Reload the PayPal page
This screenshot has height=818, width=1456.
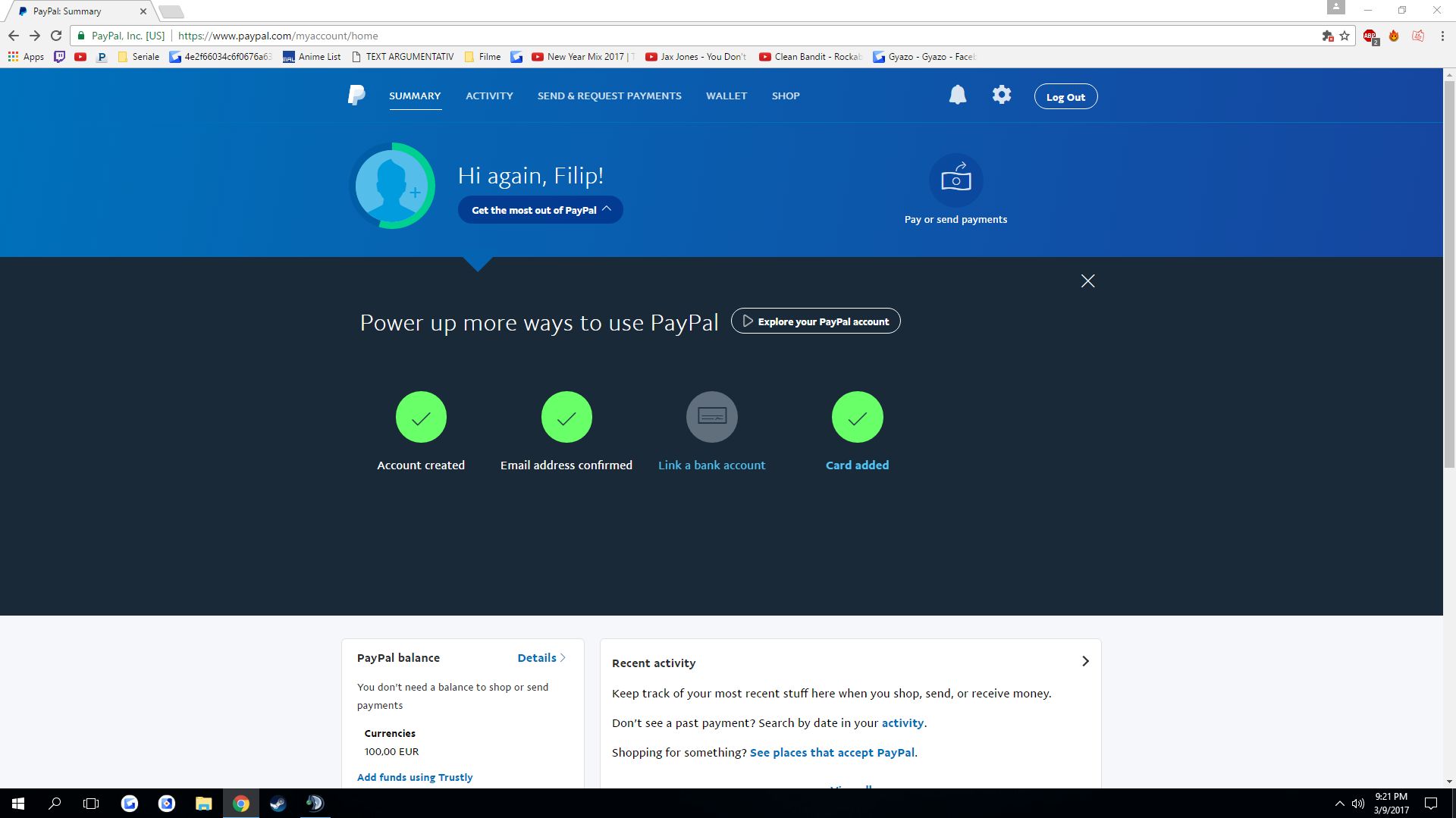(56, 36)
